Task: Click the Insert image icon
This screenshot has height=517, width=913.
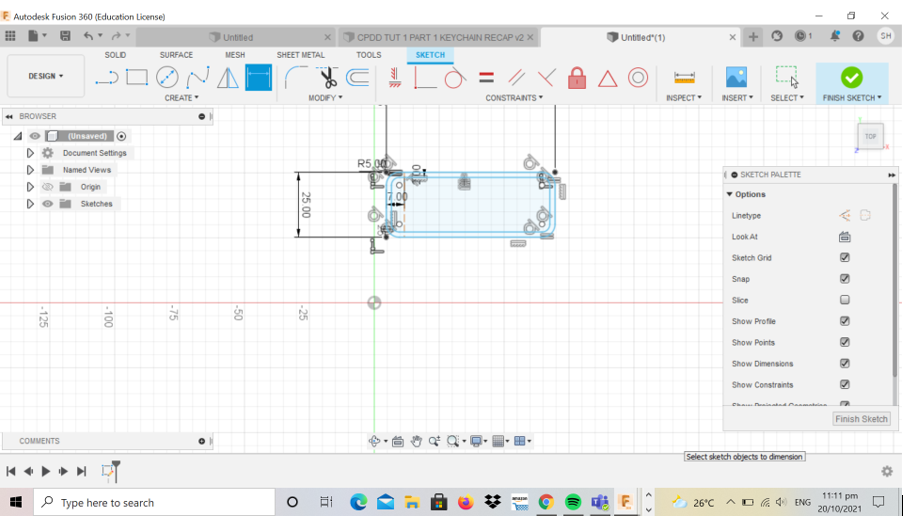Action: coord(737,77)
